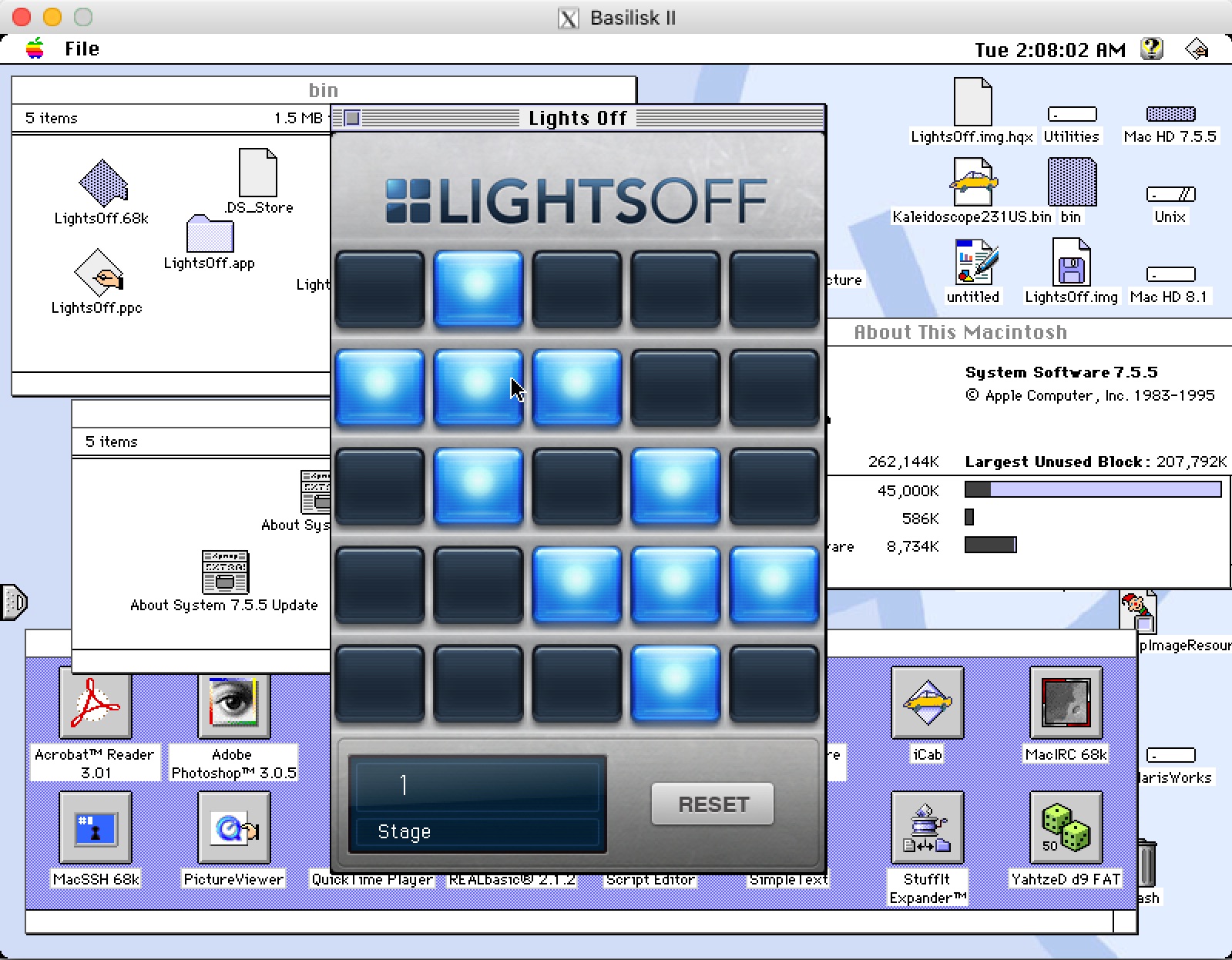Screen dimensions: 1232x960
Task: Open About System 7.5.5 Update document
Action: pos(225,572)
